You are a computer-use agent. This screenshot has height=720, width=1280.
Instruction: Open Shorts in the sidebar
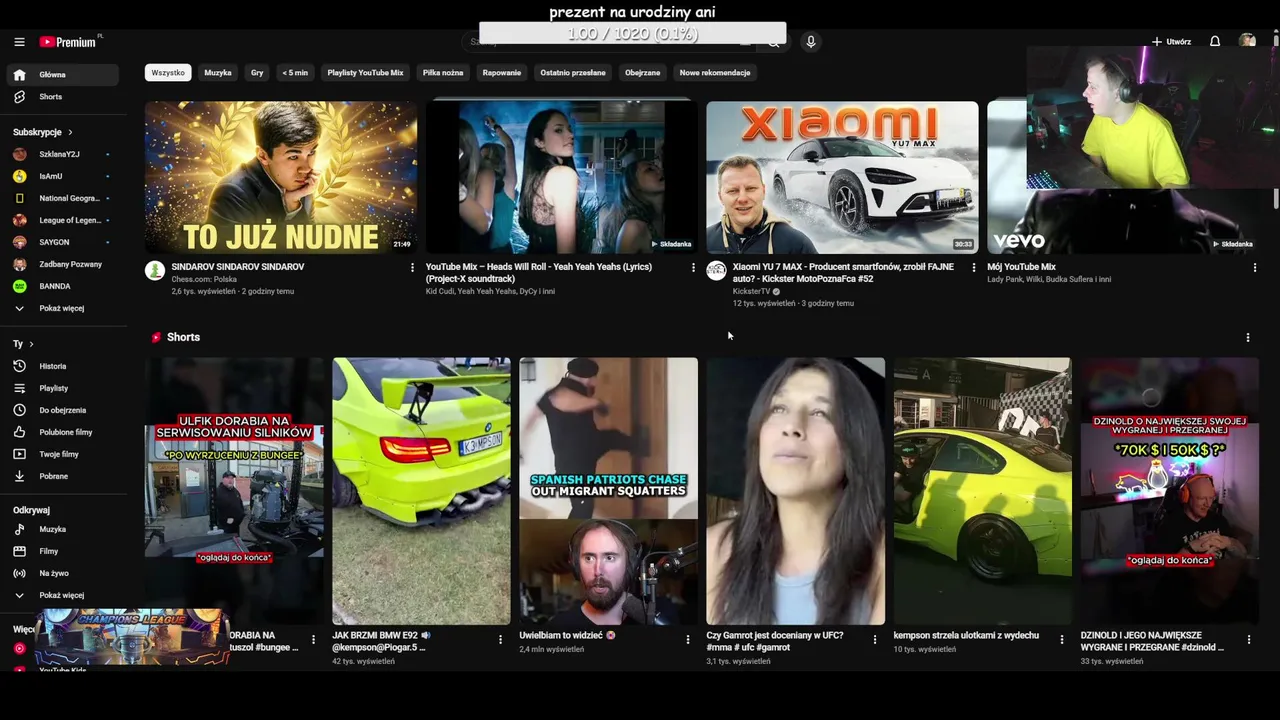point(62,97)
